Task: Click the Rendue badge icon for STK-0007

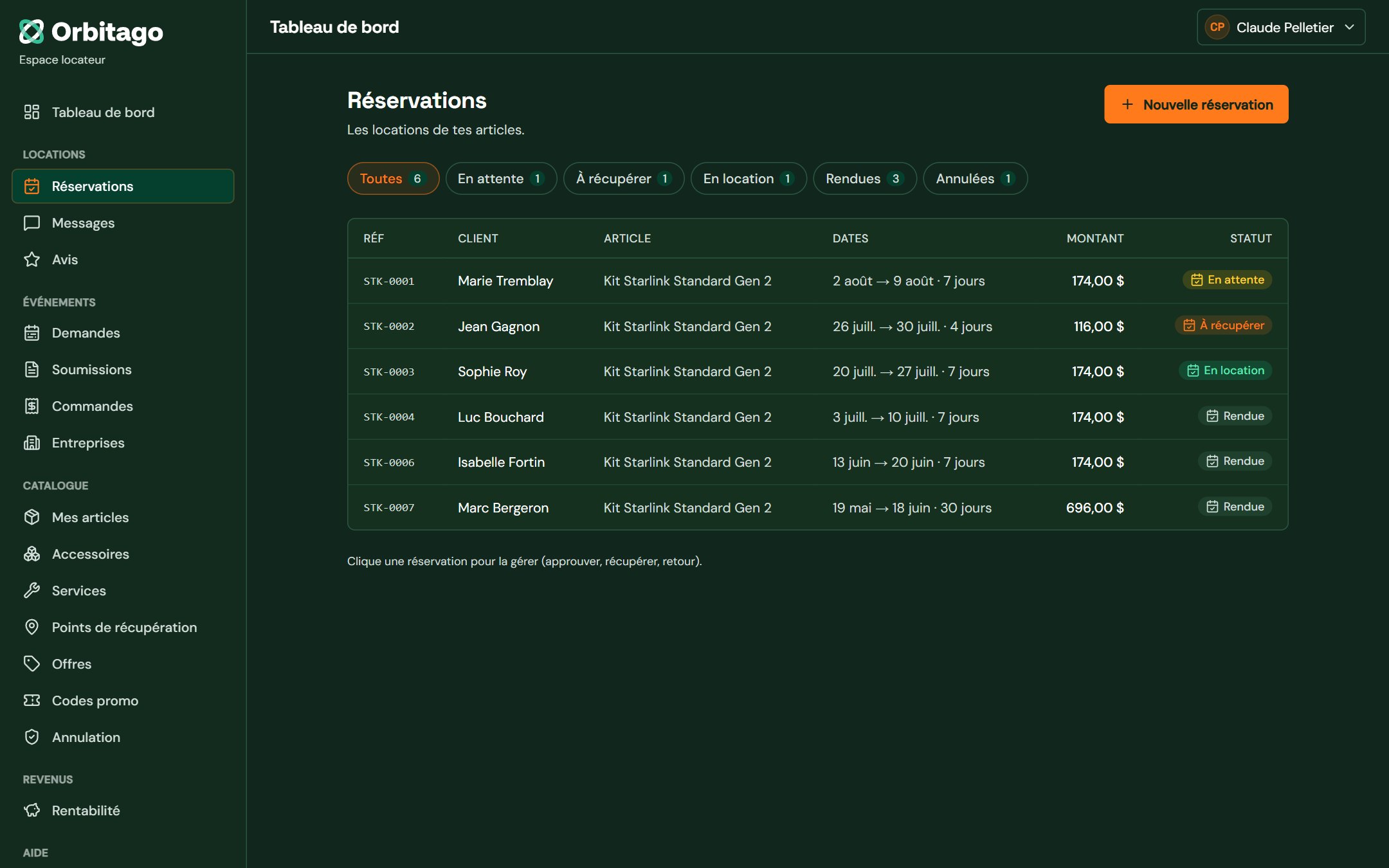Action: (x=1212, y=507)
